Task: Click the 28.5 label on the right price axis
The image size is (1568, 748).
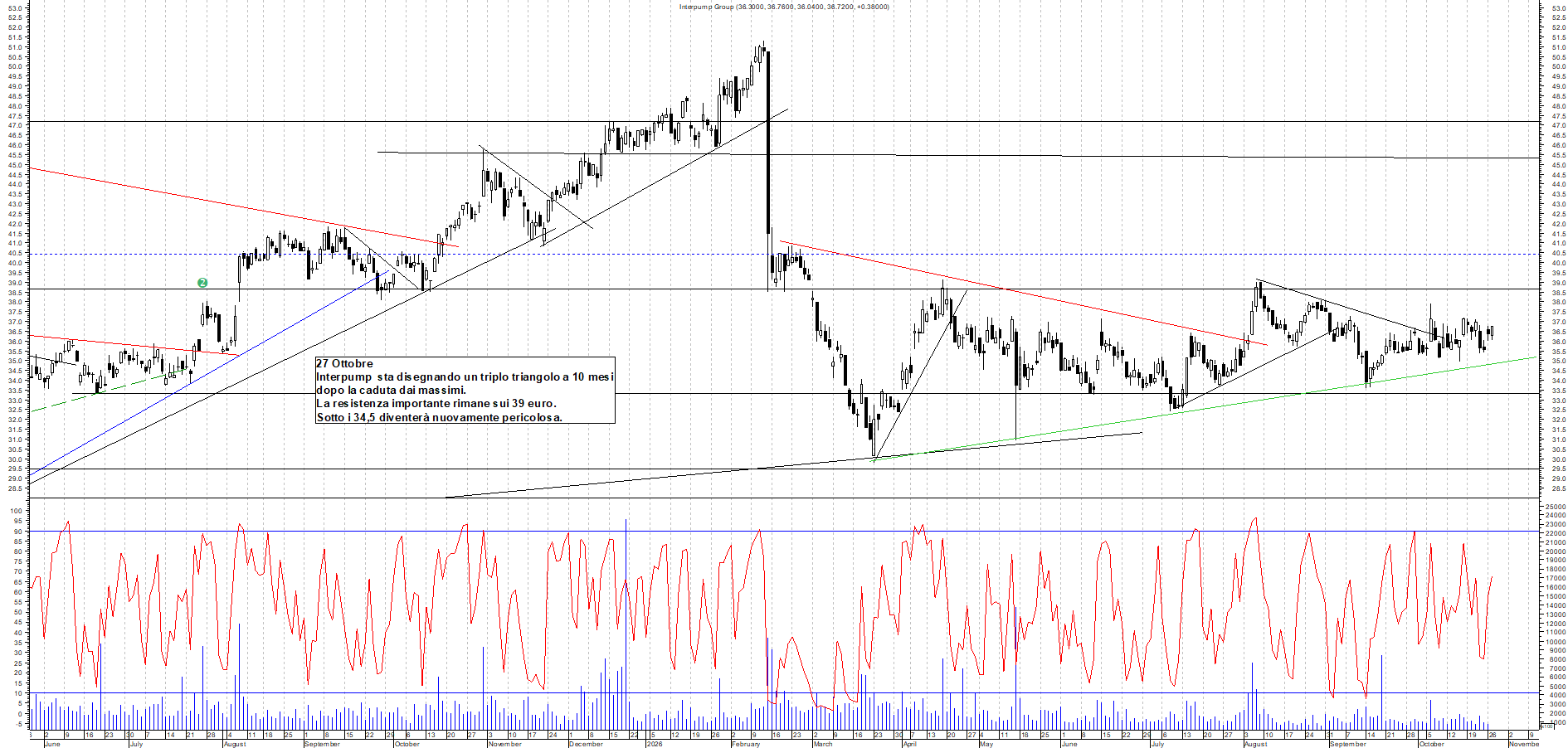Action: tap(1558, 488)
